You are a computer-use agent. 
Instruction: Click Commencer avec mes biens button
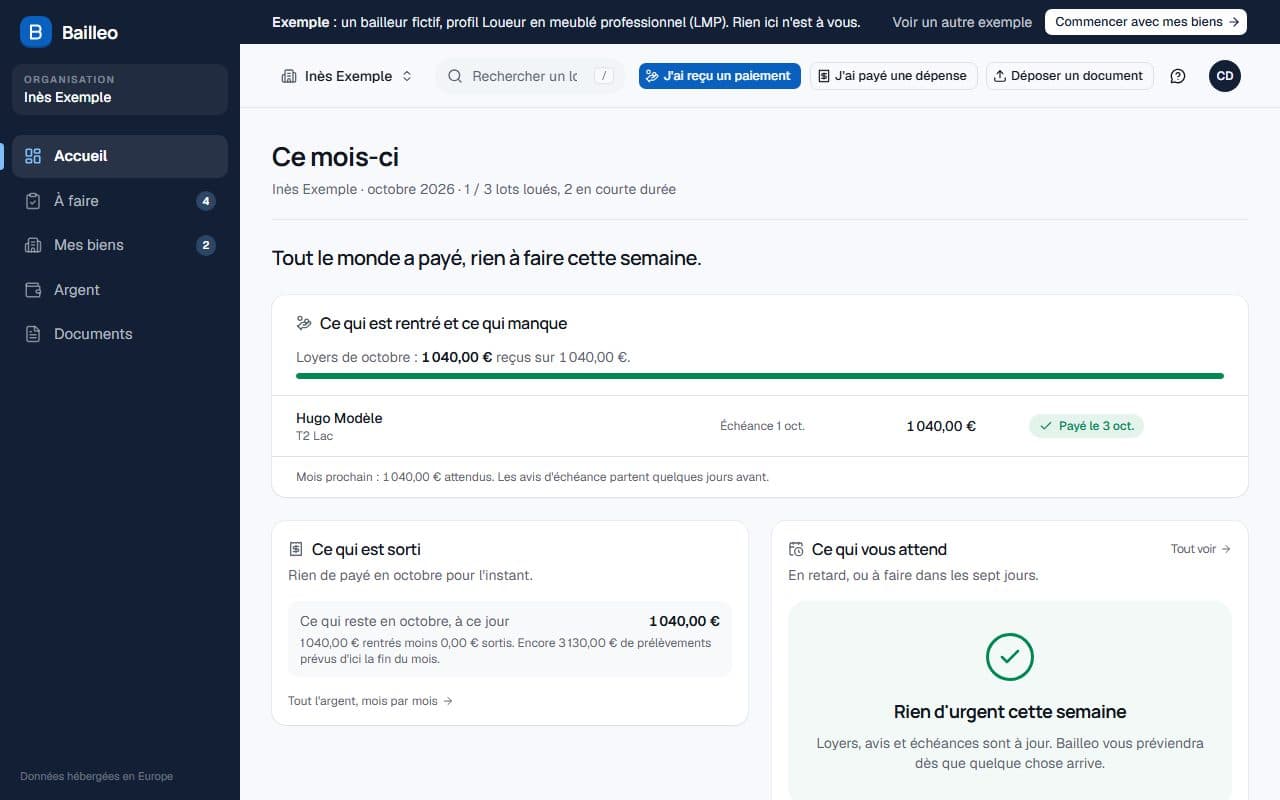(1146, 22)
